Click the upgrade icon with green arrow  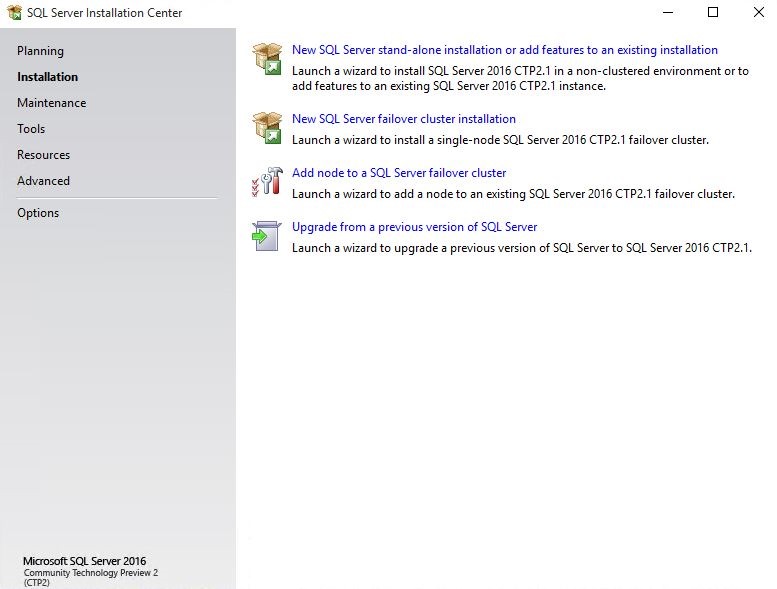pos(267,236)
